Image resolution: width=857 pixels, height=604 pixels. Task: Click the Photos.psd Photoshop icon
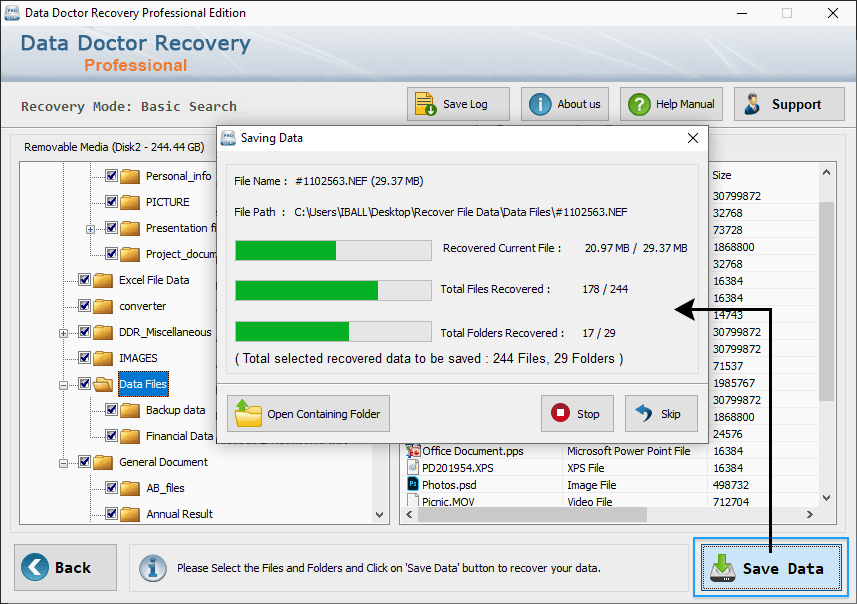tap(413, 484)
